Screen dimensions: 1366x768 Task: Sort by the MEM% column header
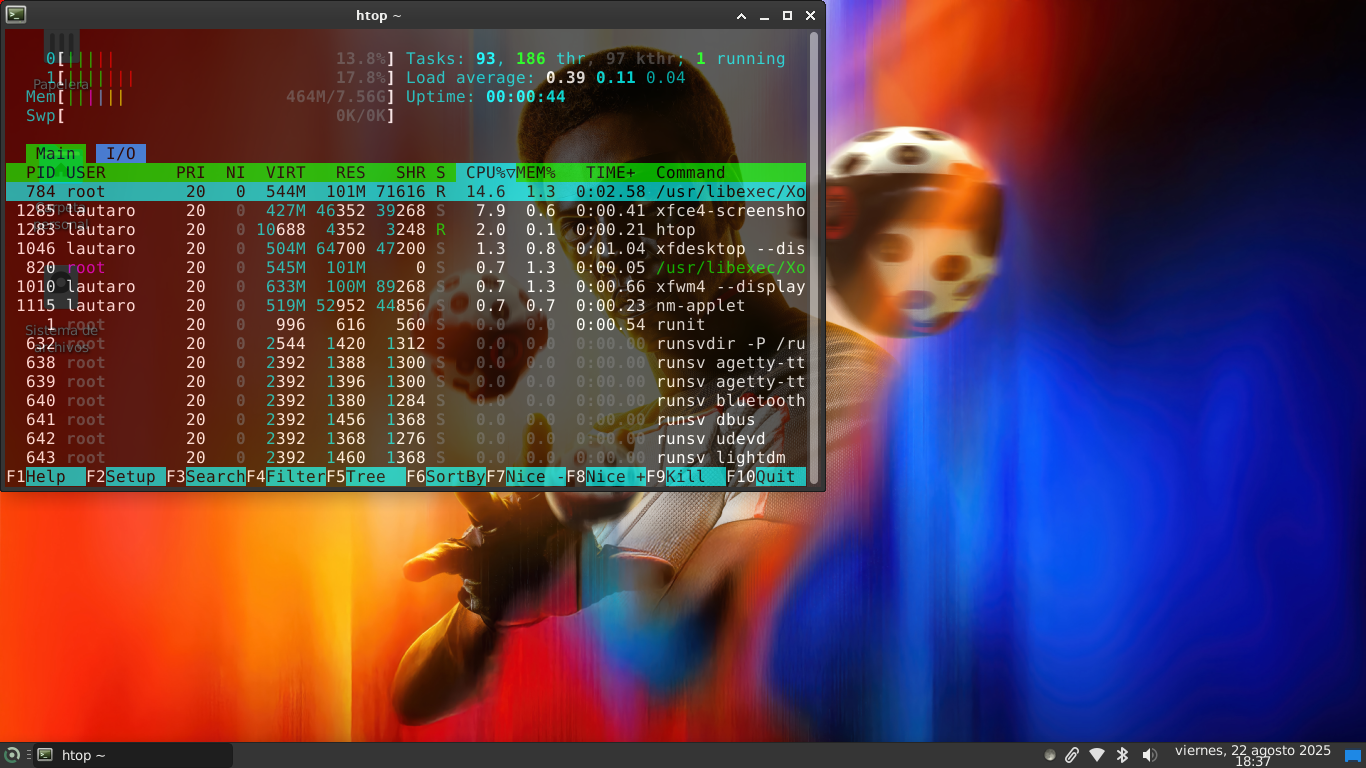pos(536,172)
